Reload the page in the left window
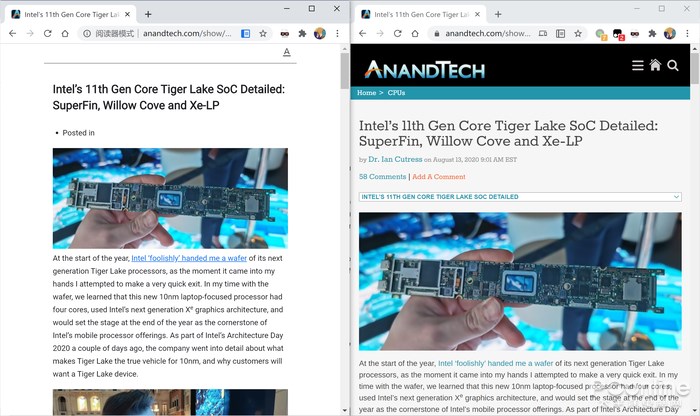 point(47,33)
